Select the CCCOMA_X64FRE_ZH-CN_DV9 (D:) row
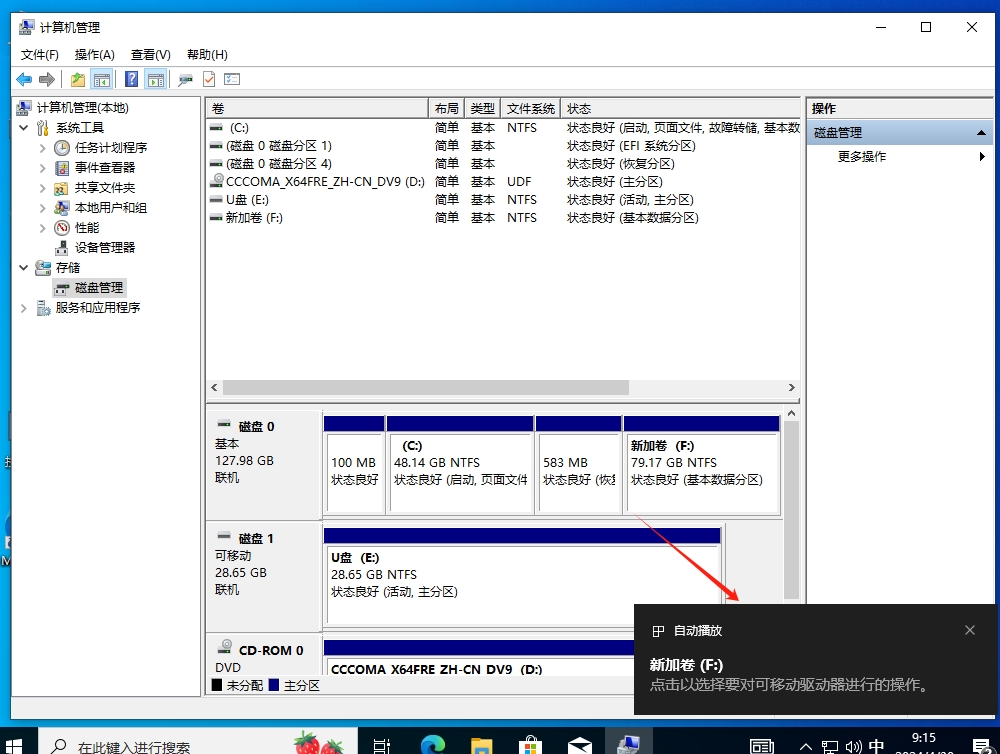Screen dimensions: 1000x754 point(503,182)
